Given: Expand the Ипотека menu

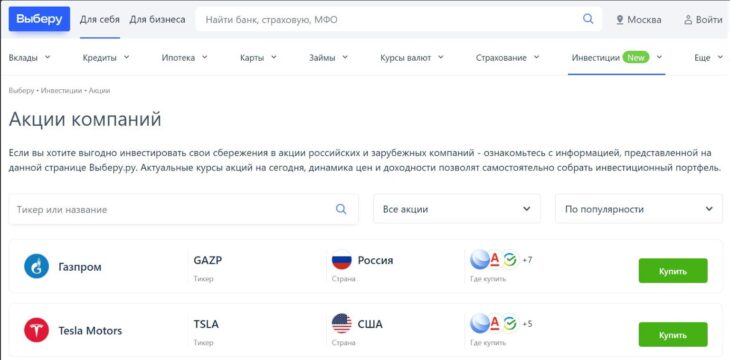Looking at the screenshot, I should pyautogui.click(x=184, y=58).
